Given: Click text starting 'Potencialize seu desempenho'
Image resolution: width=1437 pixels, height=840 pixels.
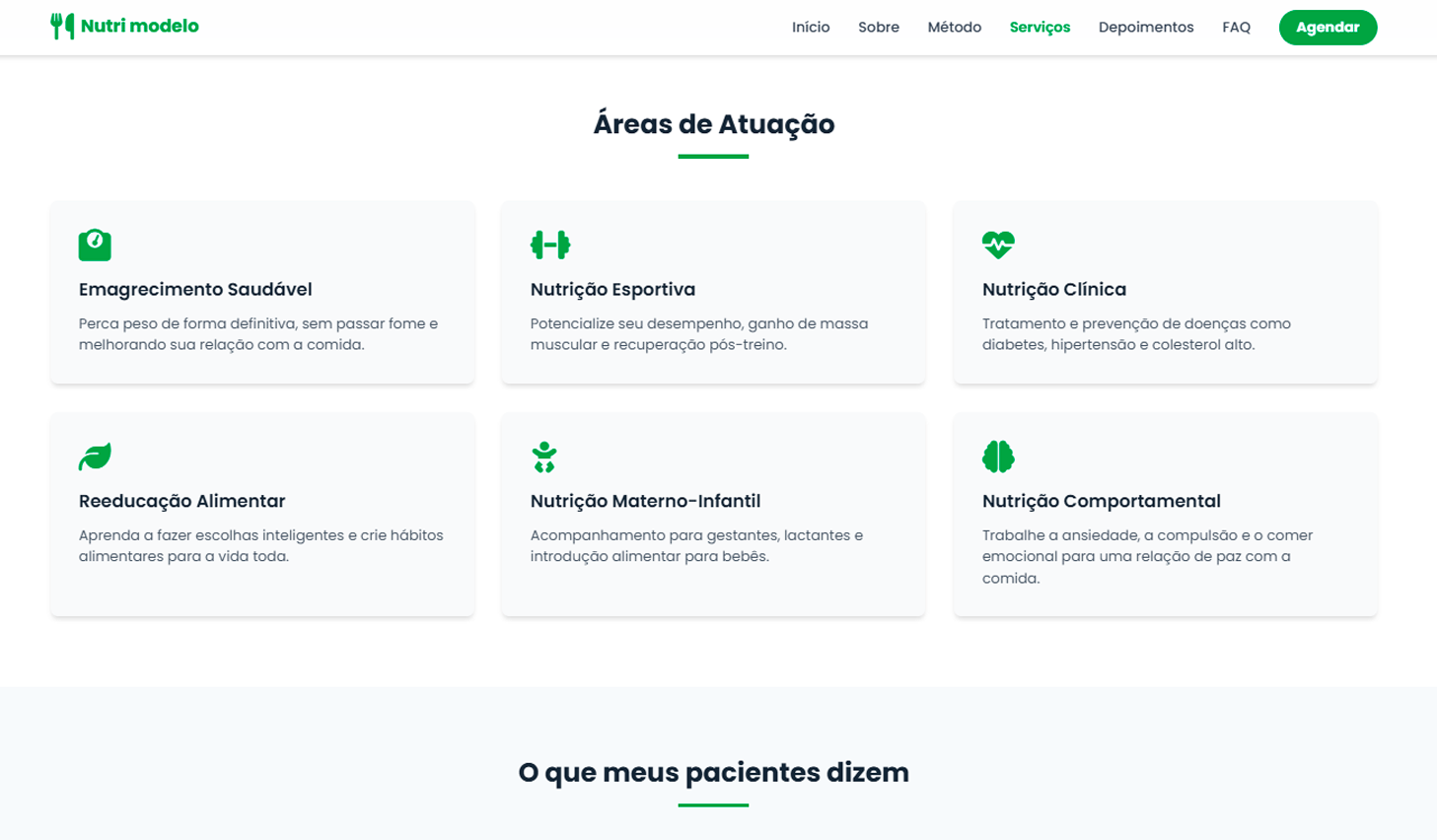Looking at the screenshot, I should click(699, 334).
